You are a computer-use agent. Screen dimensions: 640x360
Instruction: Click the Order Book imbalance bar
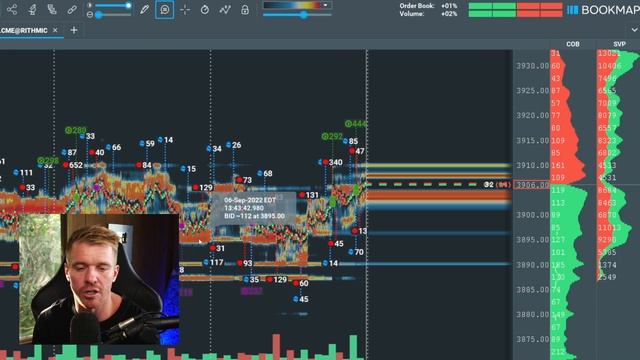[515, 6]
